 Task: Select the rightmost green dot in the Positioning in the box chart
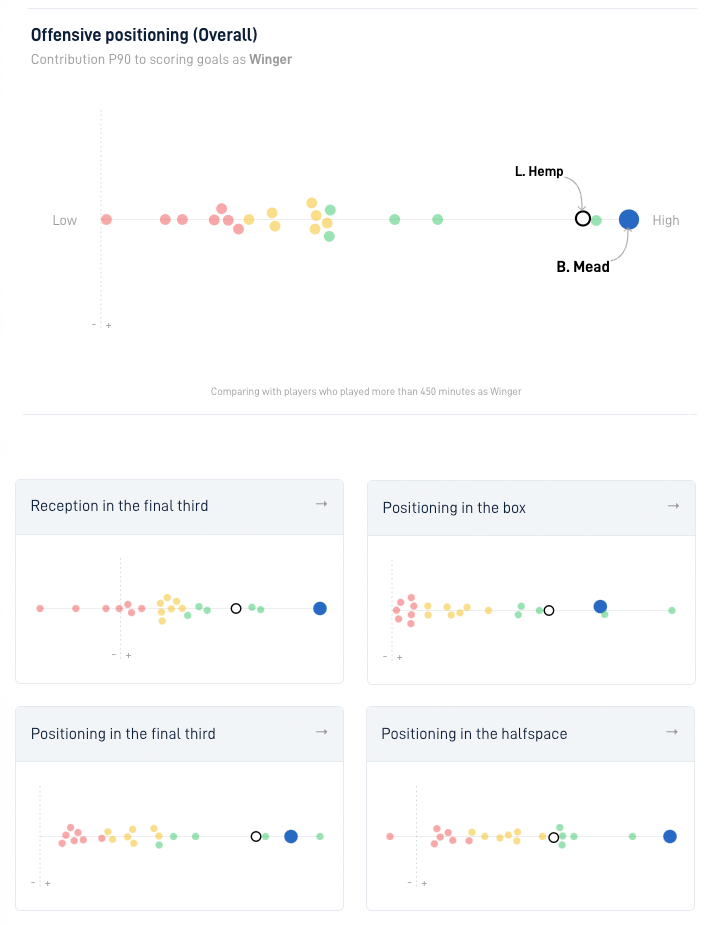pyautogui.click(x=671, y=610)
